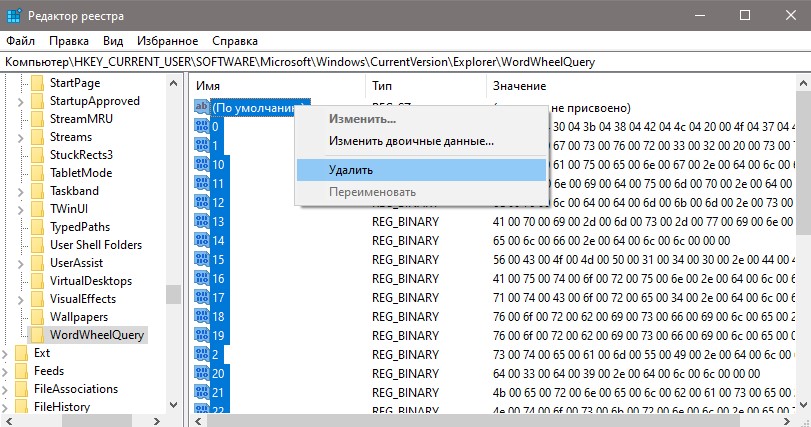Open the Справка menu
The image size is (811, 427).
coord(235,41)
